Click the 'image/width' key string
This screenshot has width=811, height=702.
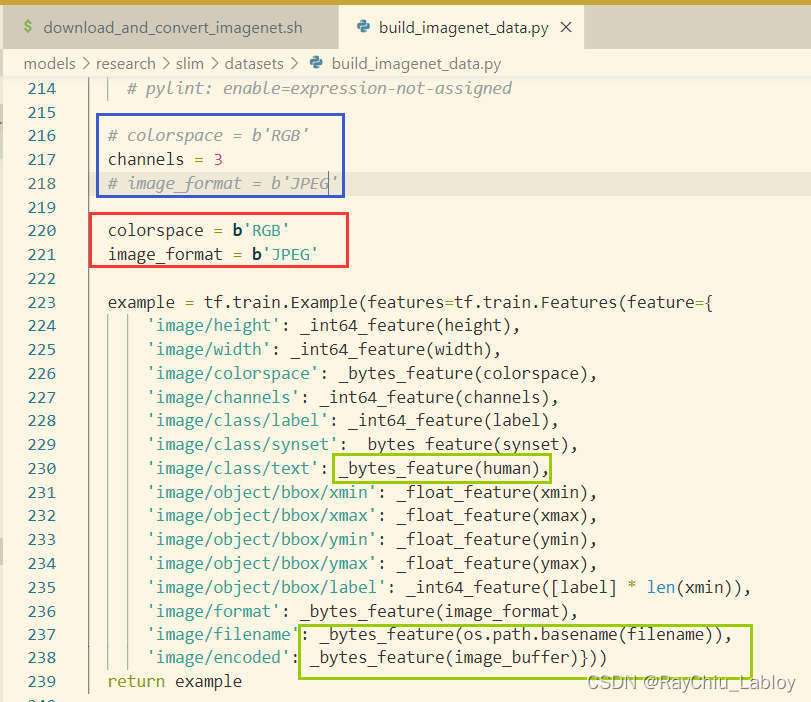point(208,349)
